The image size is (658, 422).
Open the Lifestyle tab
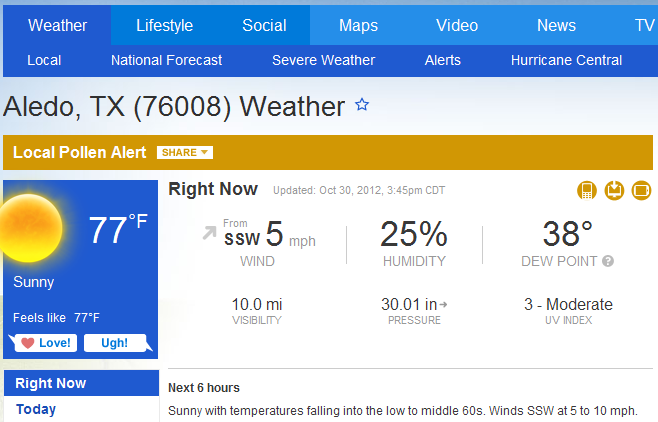(x=164, y=26)
